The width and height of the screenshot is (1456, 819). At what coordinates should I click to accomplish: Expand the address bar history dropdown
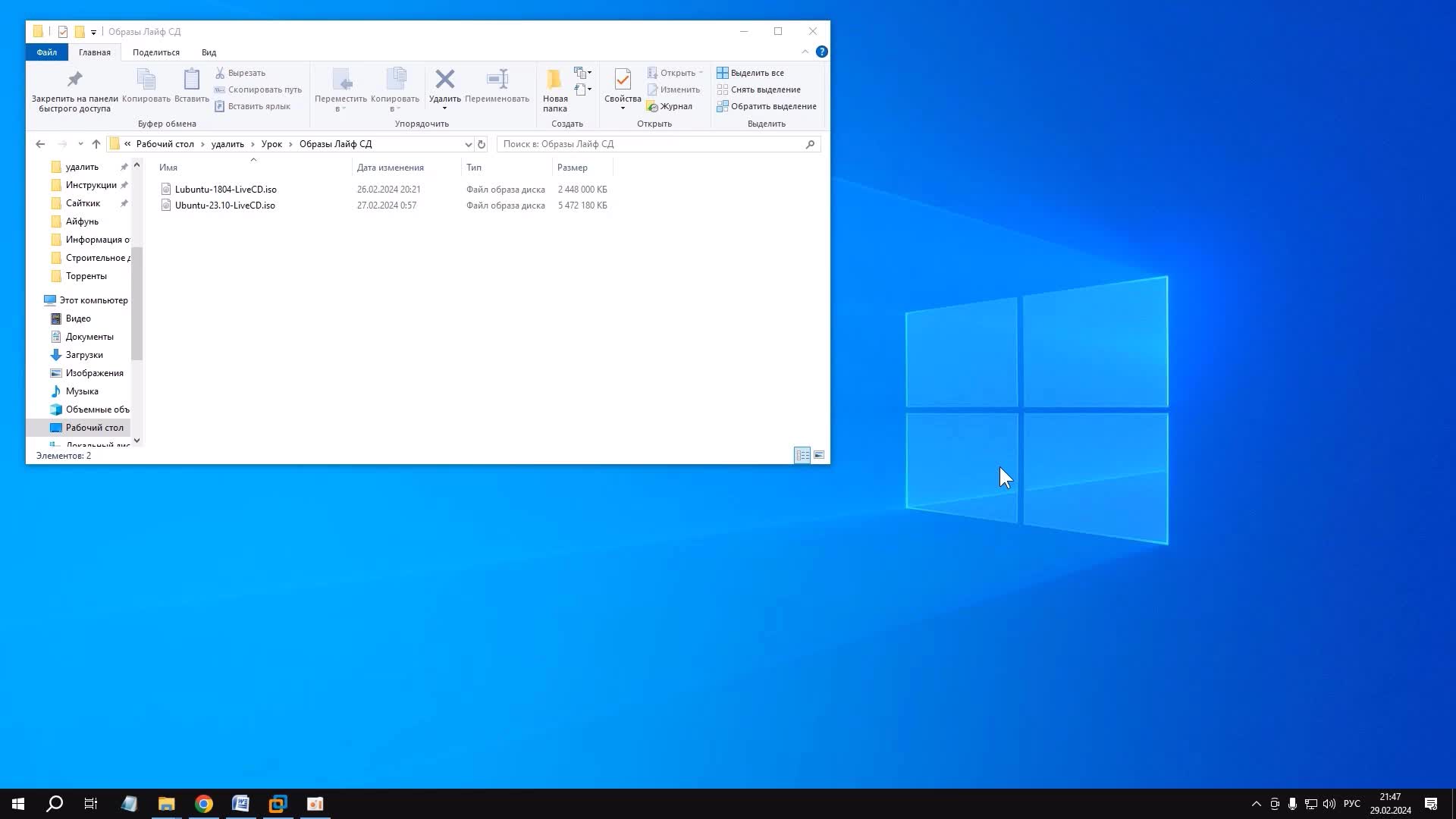click(468, 144)
